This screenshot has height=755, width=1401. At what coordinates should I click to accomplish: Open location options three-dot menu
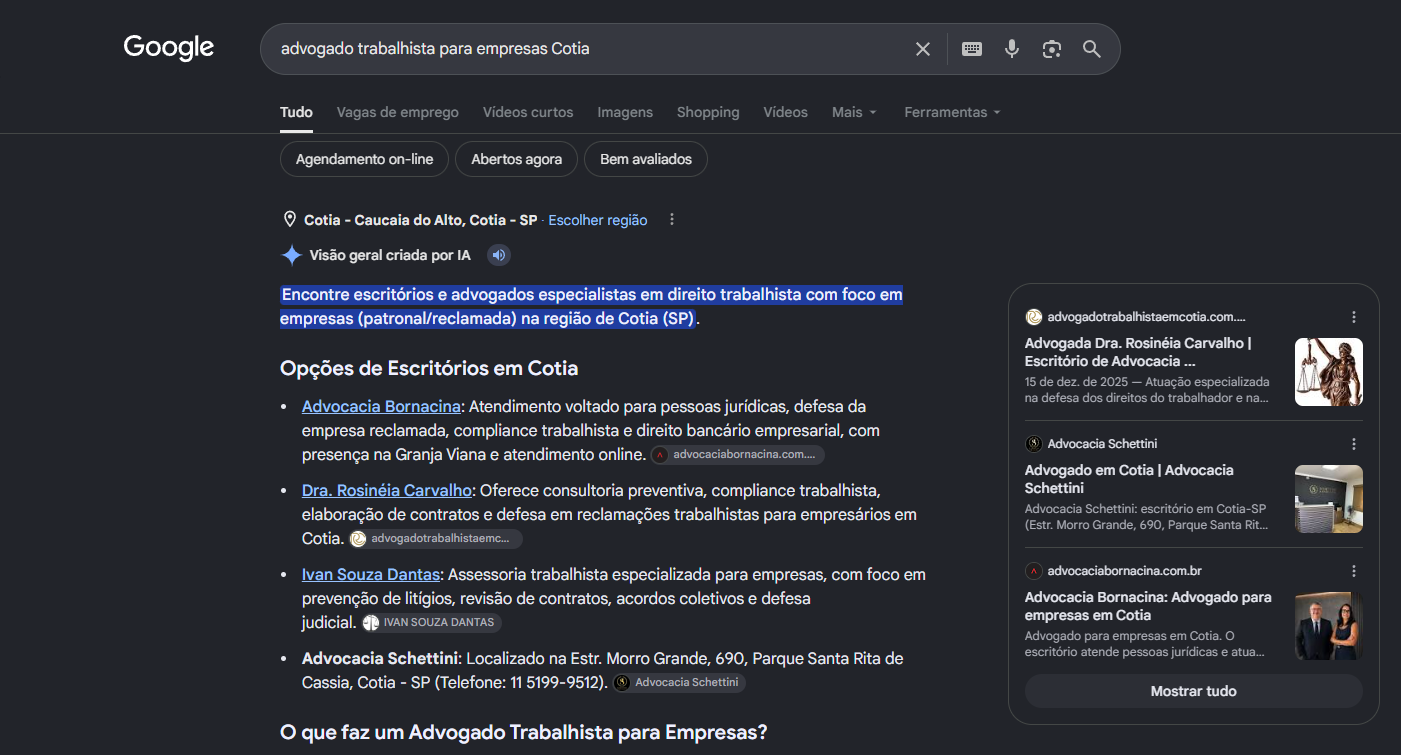(672, 220)
